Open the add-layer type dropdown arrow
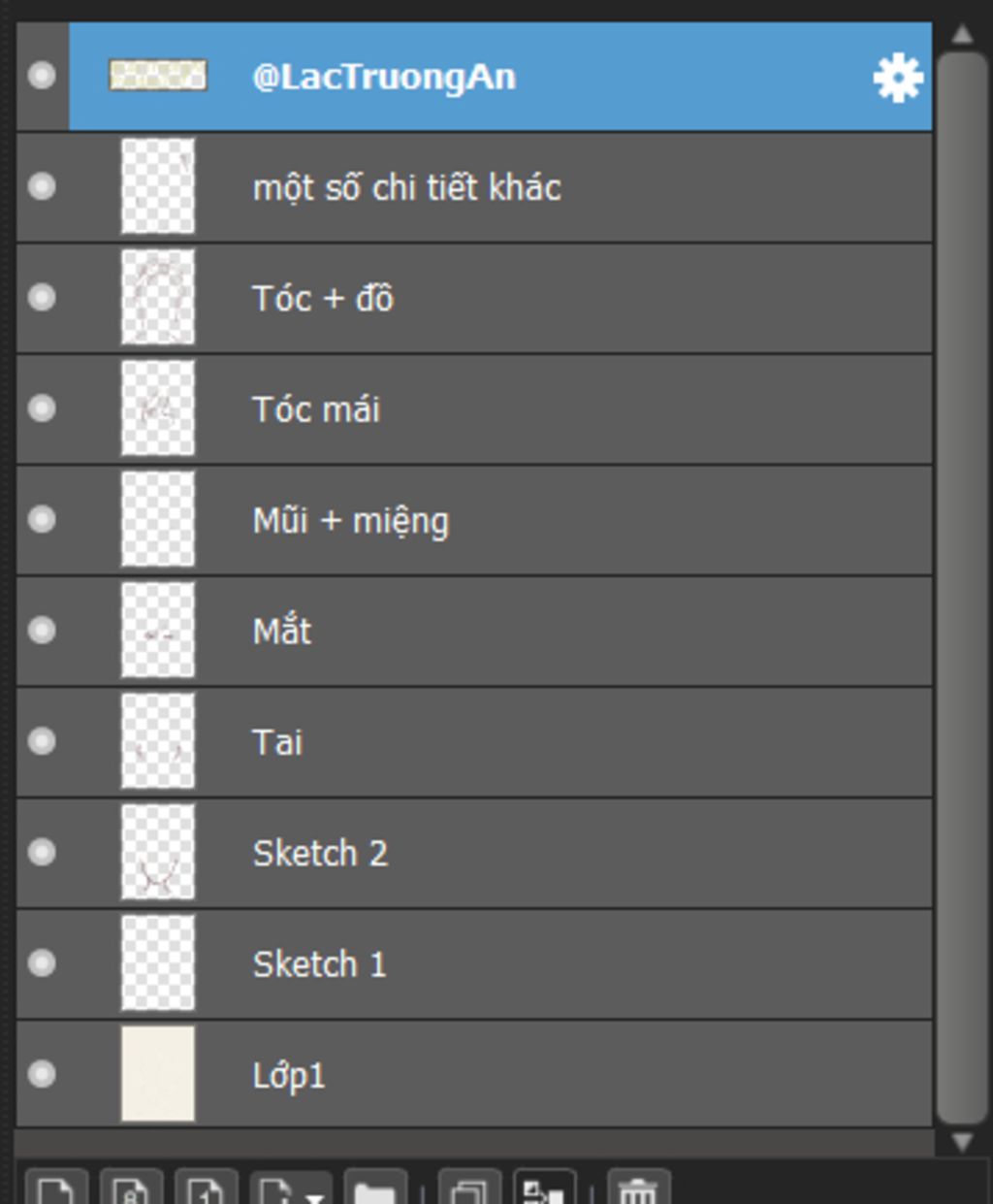 tap(313, 1193)
